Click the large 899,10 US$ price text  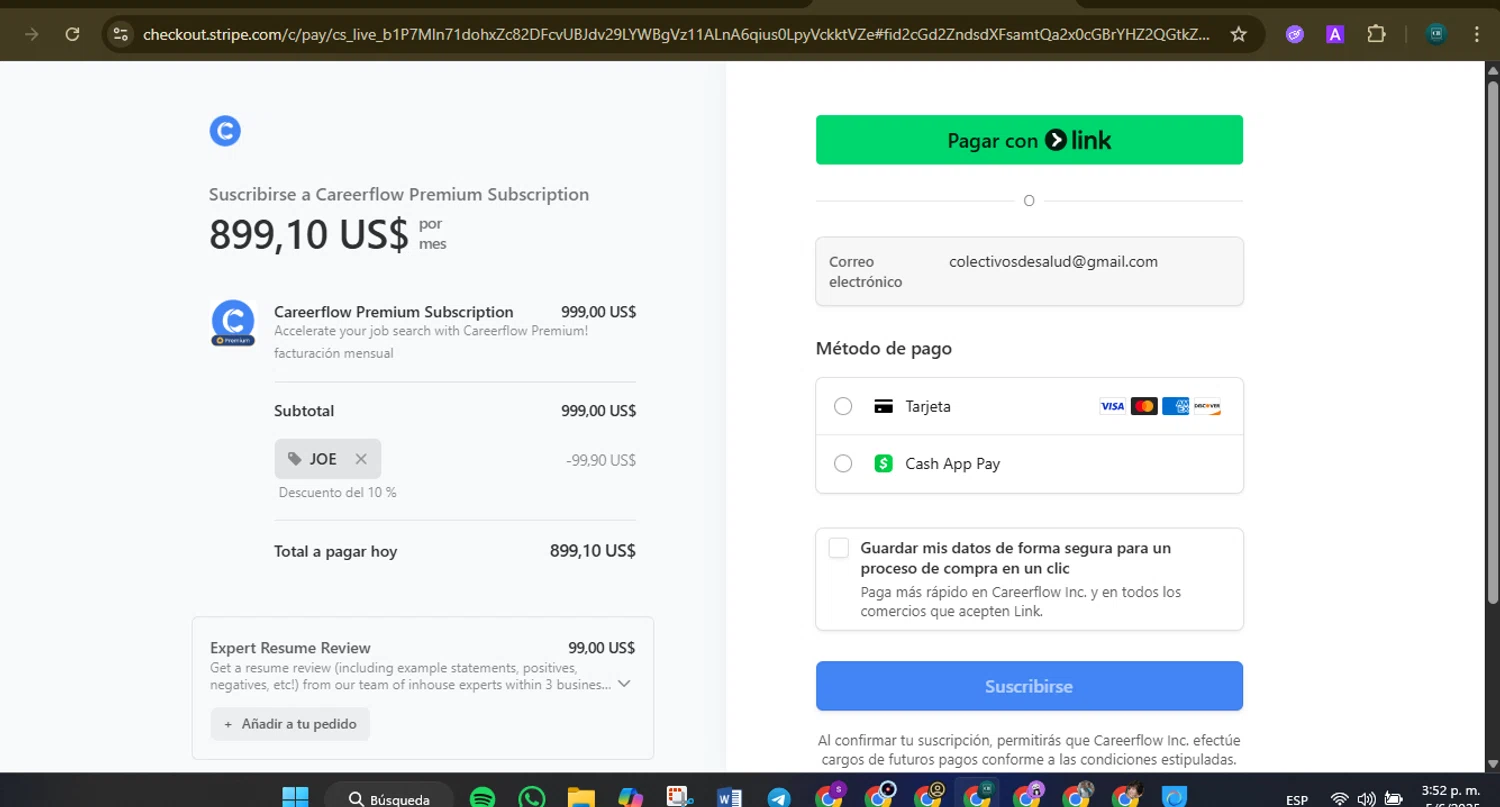(x=309, y=234)
